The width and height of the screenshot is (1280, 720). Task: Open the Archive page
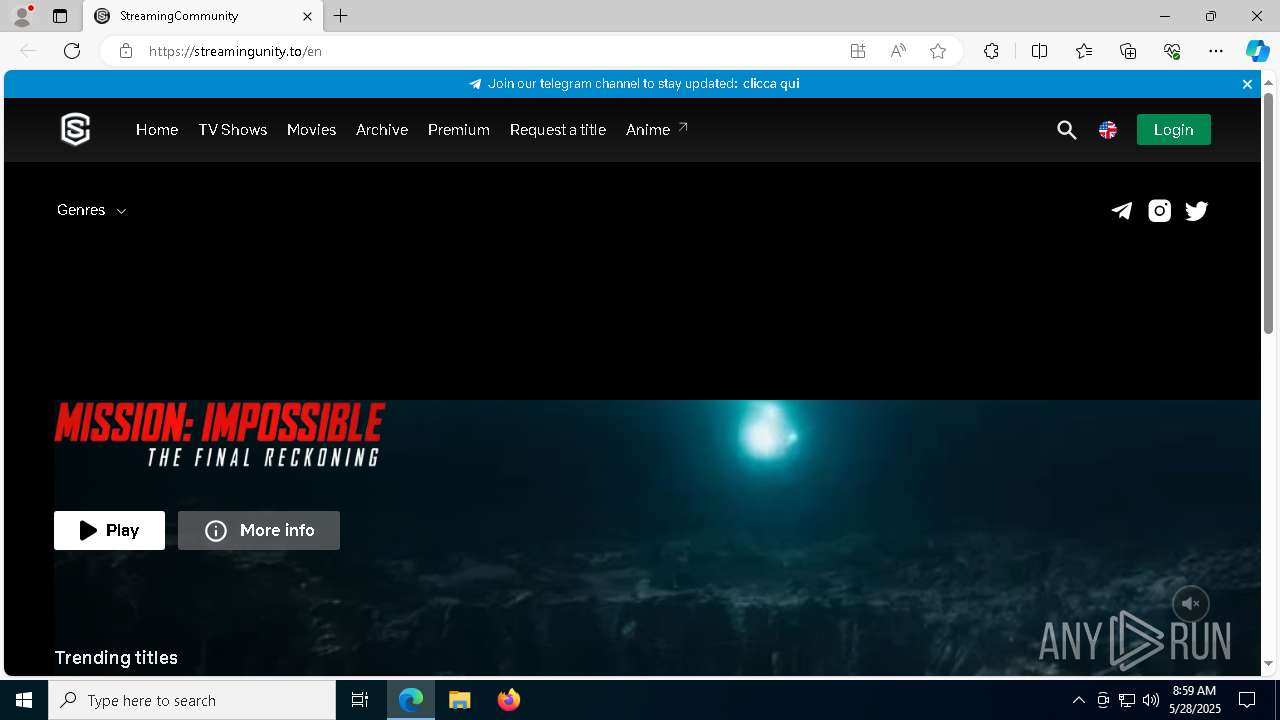pyautogui.click(x=382, y=130)
